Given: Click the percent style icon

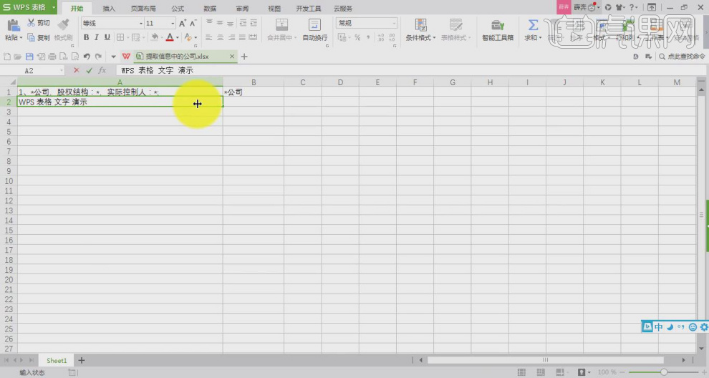Looking at the screenshot, I should 357,38.
